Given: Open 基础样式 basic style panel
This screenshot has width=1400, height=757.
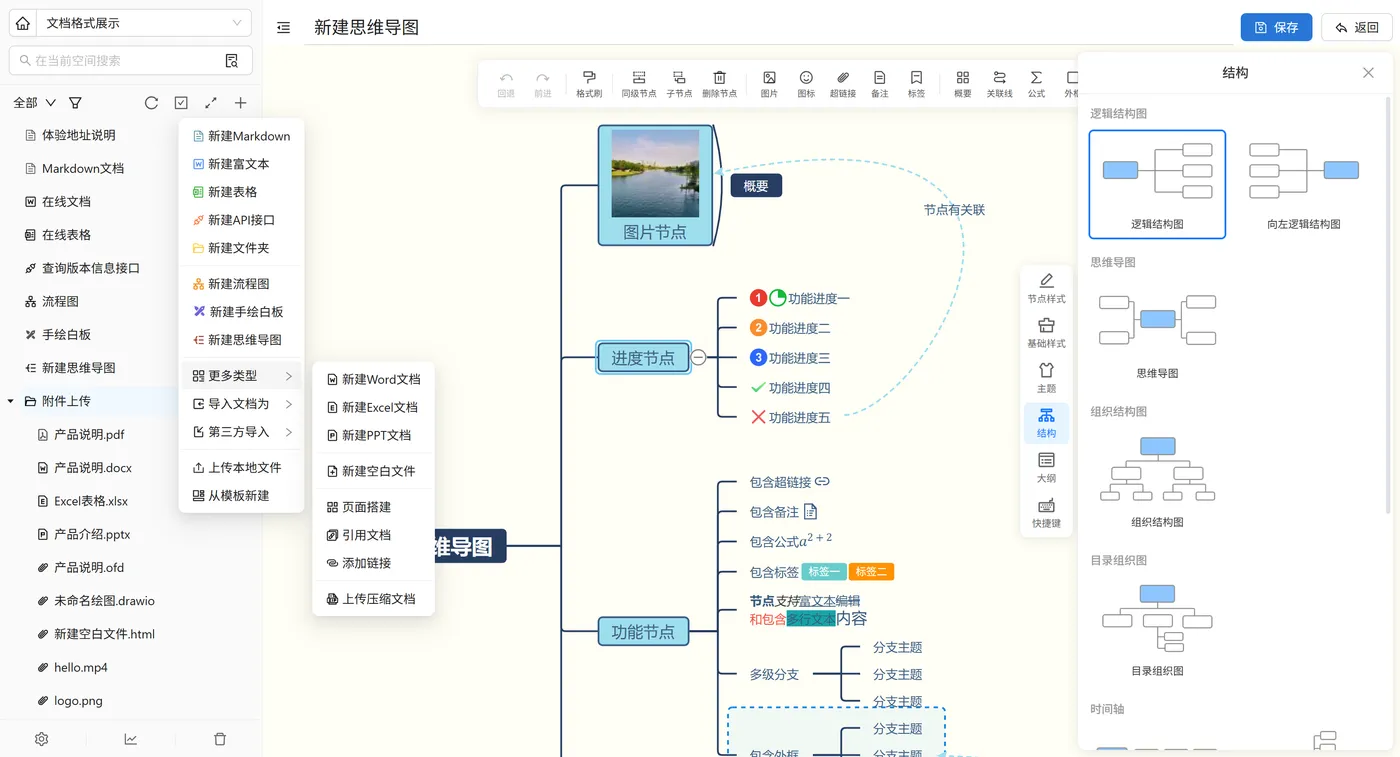Looking at the screenshot, I should [1046, 333].
